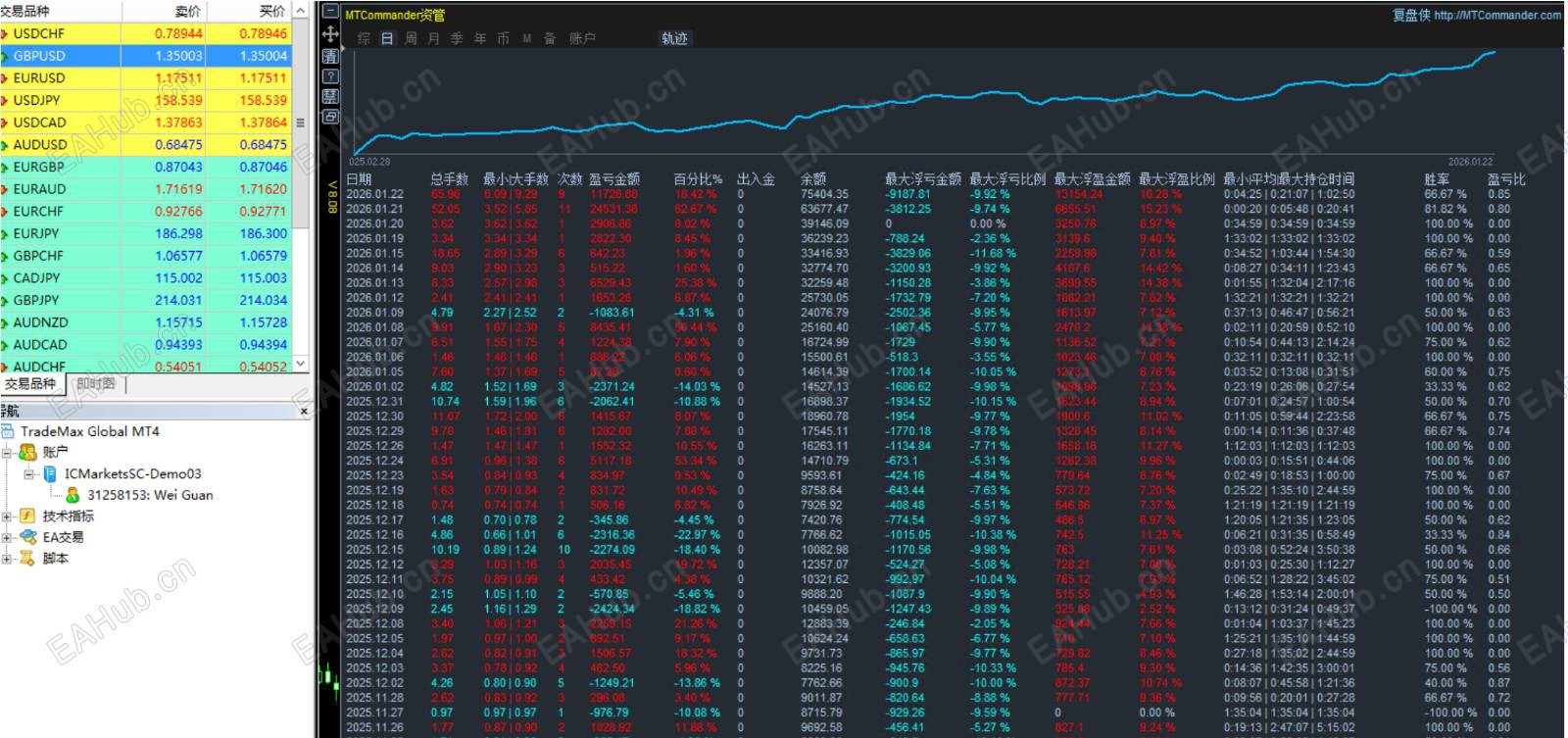Select the GBPJPY symbol row
The height and width of the screenshot is (738, 1568).
pos(146,301)
